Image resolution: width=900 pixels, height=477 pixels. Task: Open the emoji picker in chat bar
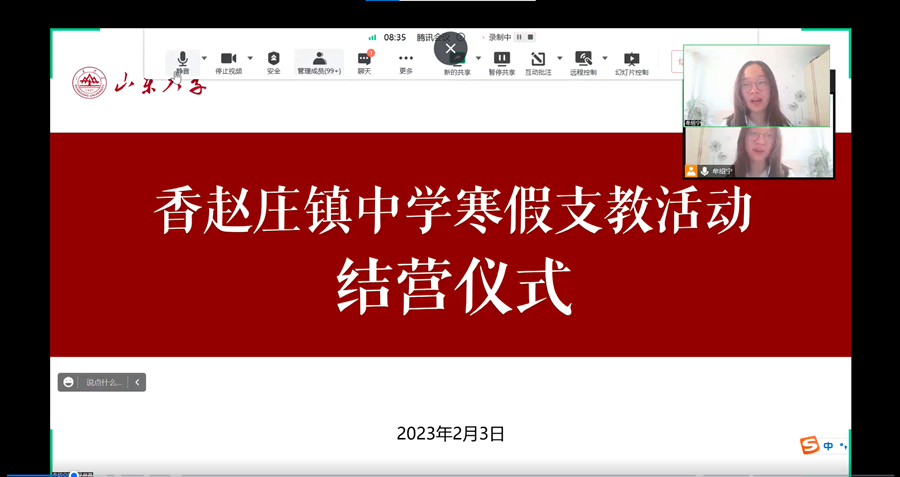(68, 382)
